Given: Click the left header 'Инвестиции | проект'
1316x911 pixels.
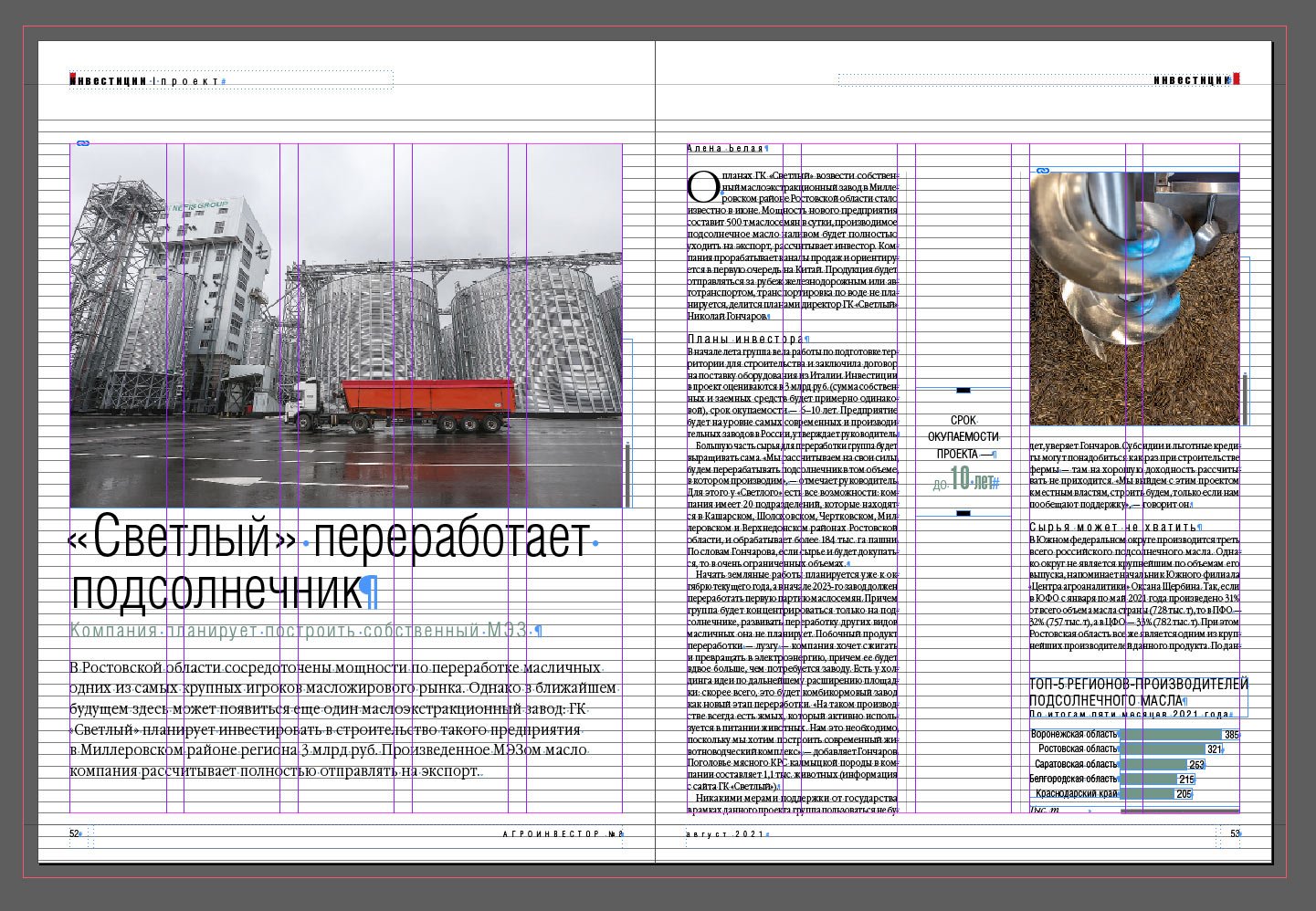Looking at the screenshot, I should point(144,81).
